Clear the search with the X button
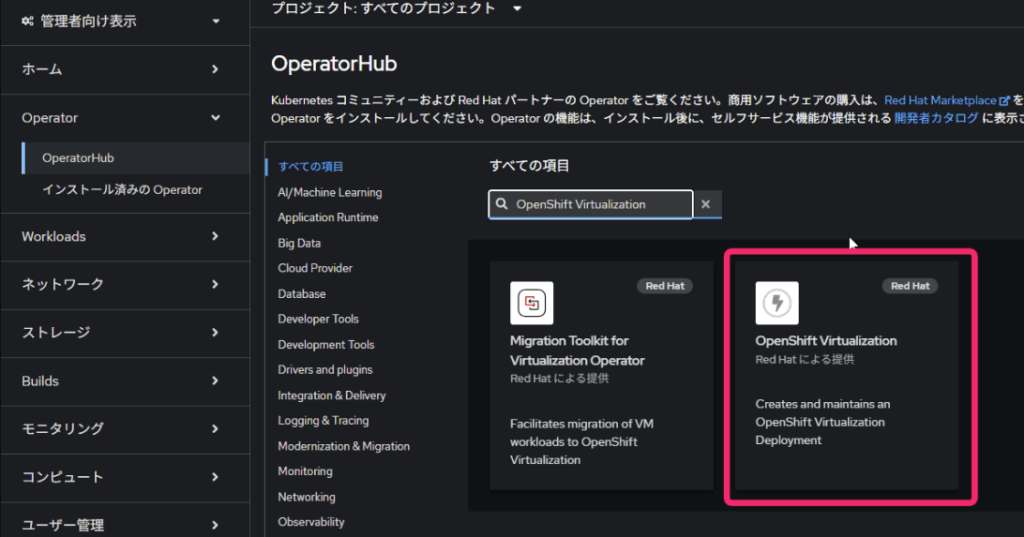Image resolution: width=1024 pixels, height=537 pixels. [x=706, y=204]
